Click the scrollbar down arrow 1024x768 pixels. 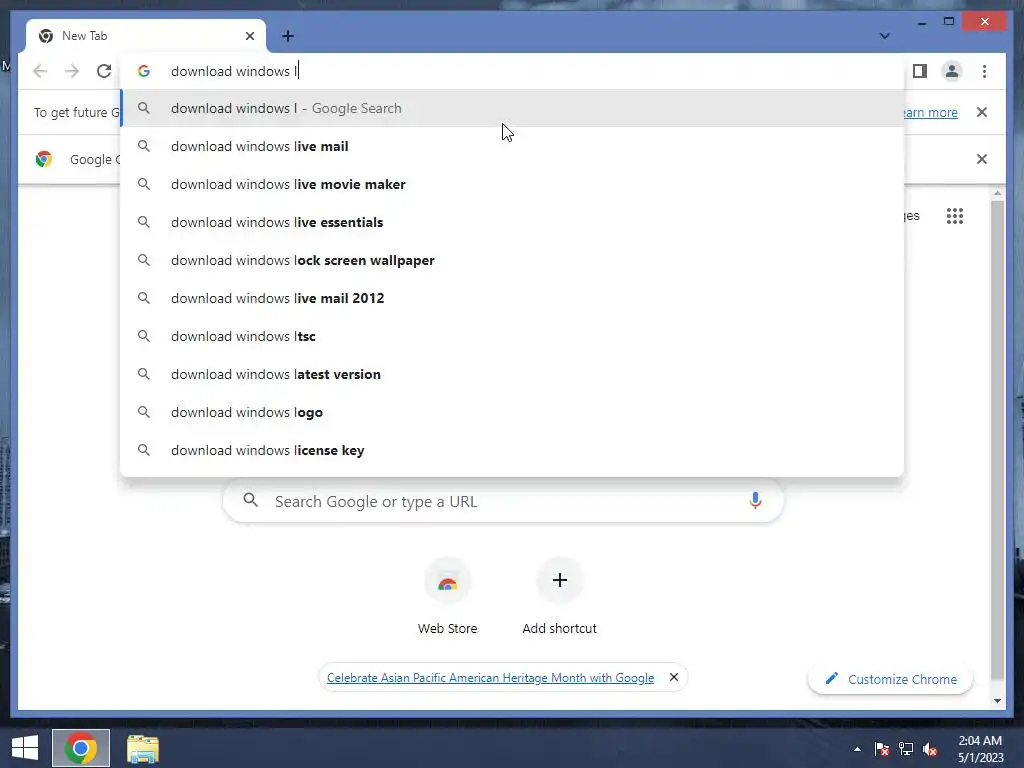tap(997, 701)
